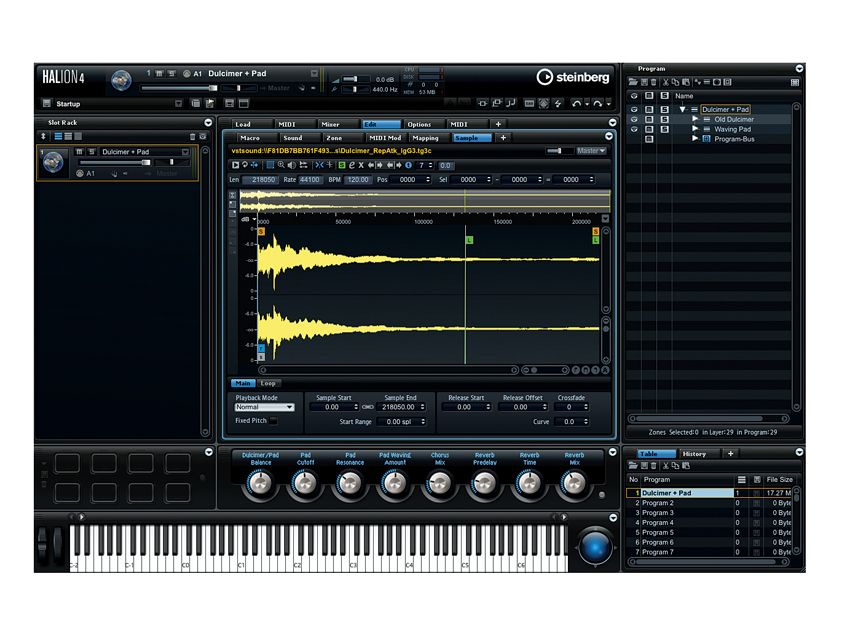
Task: Click the Steinberg logo
Action: (573, 77)
